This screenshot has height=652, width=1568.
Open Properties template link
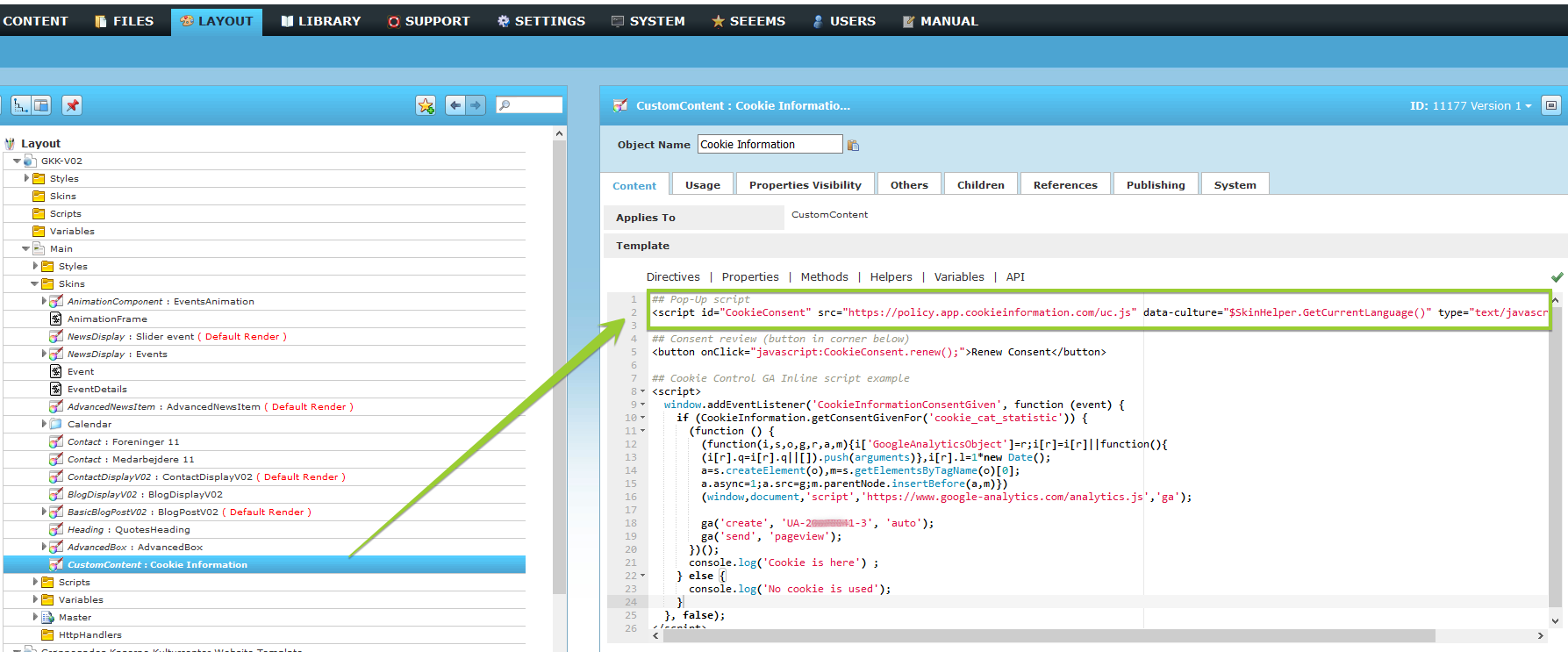pos(750,277)
